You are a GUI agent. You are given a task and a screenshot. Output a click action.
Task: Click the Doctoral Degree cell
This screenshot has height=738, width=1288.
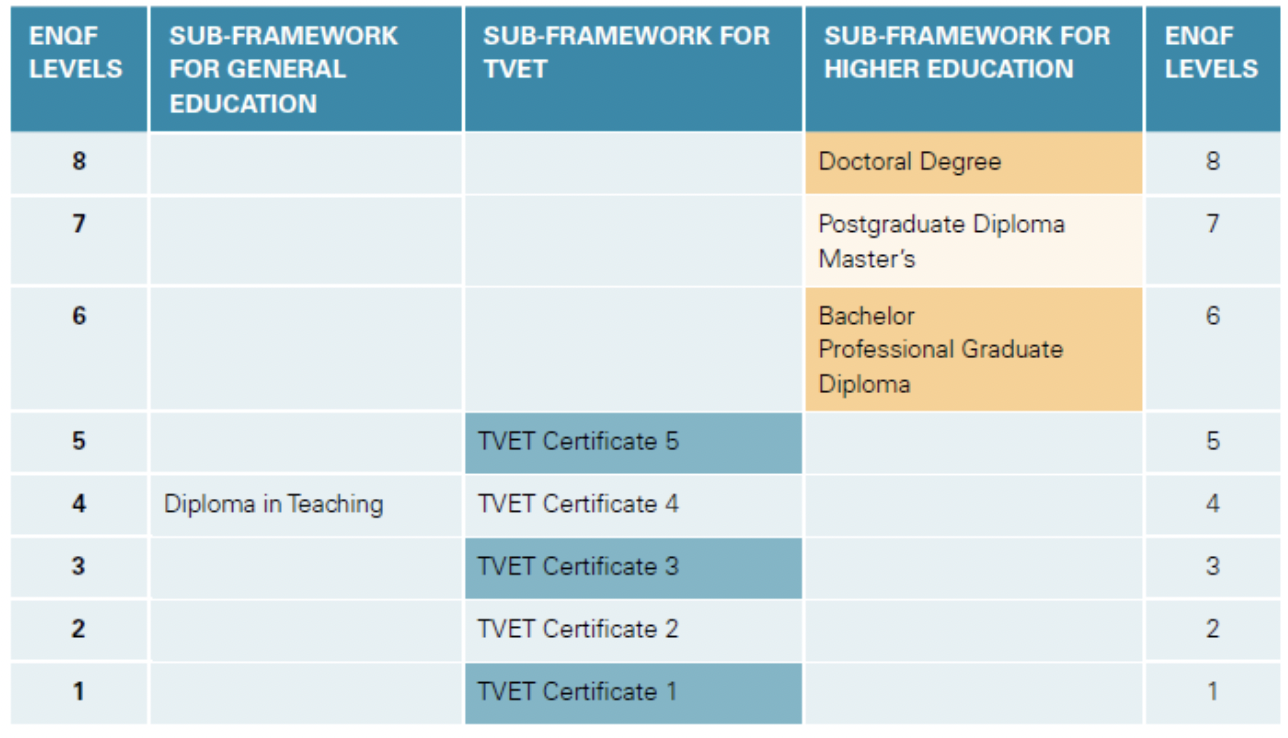[973, 162]
